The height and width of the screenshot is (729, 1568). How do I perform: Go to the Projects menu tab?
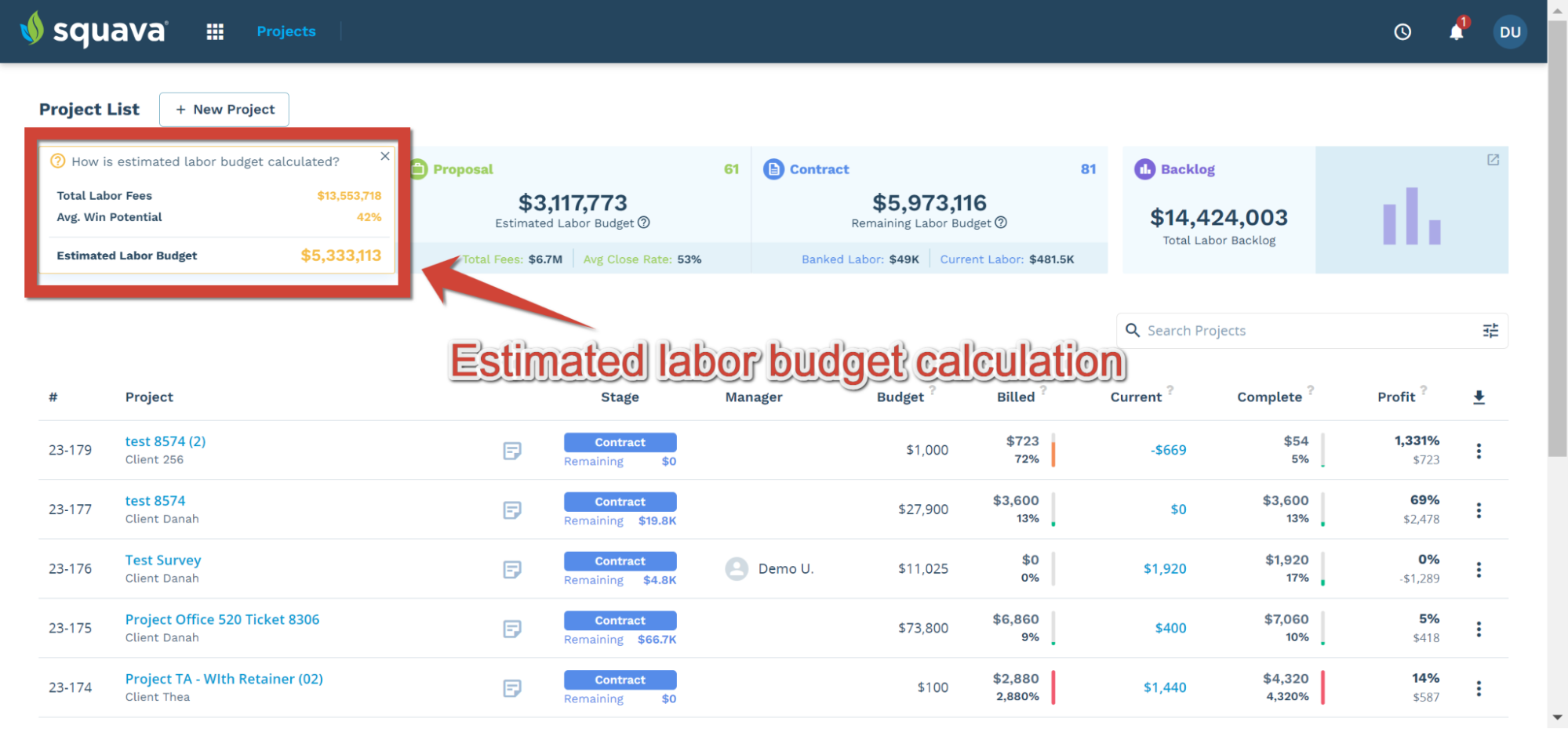tap(286, 31)
